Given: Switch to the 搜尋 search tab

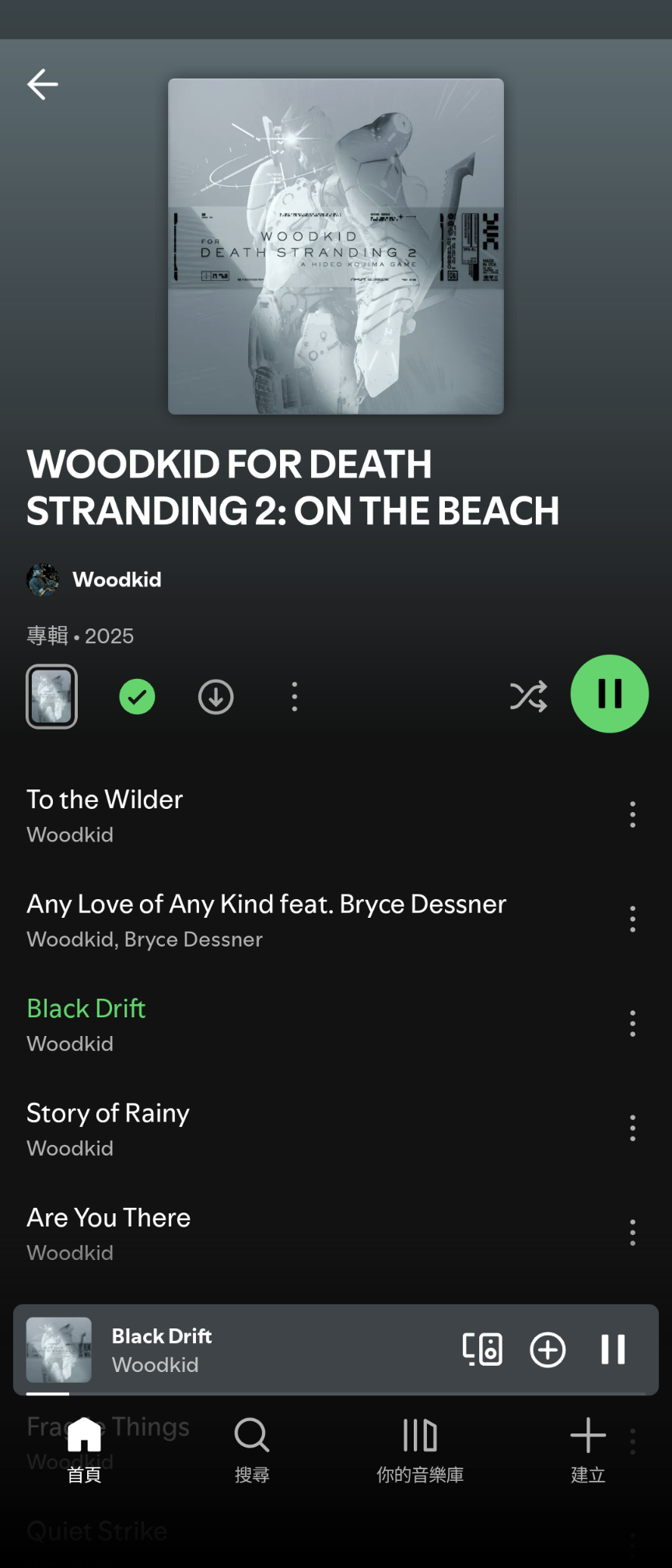Looking at the screenshot, I should coord(252,1450).
